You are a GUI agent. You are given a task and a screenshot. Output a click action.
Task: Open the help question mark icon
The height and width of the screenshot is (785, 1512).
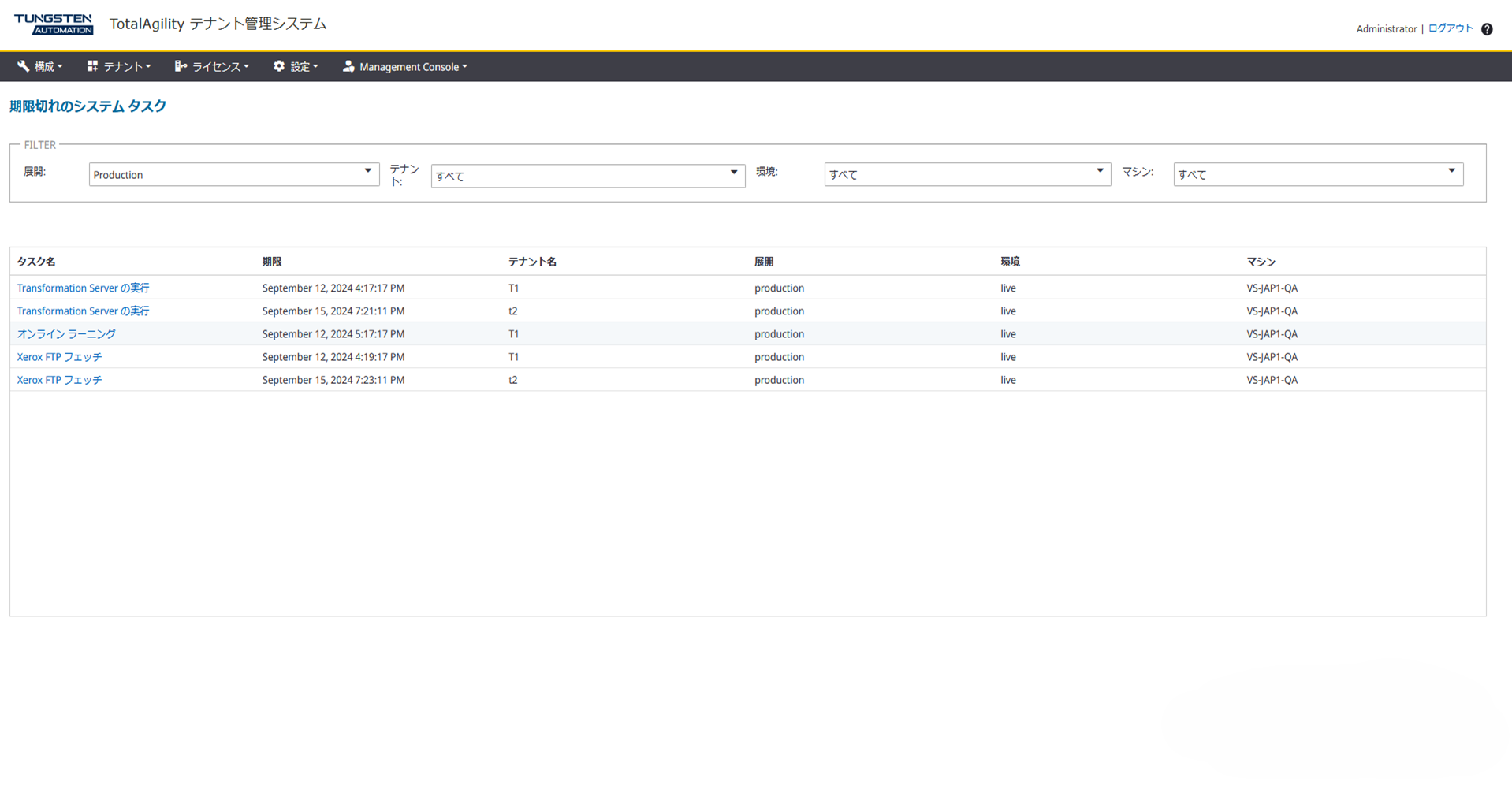pos(1487,29)
